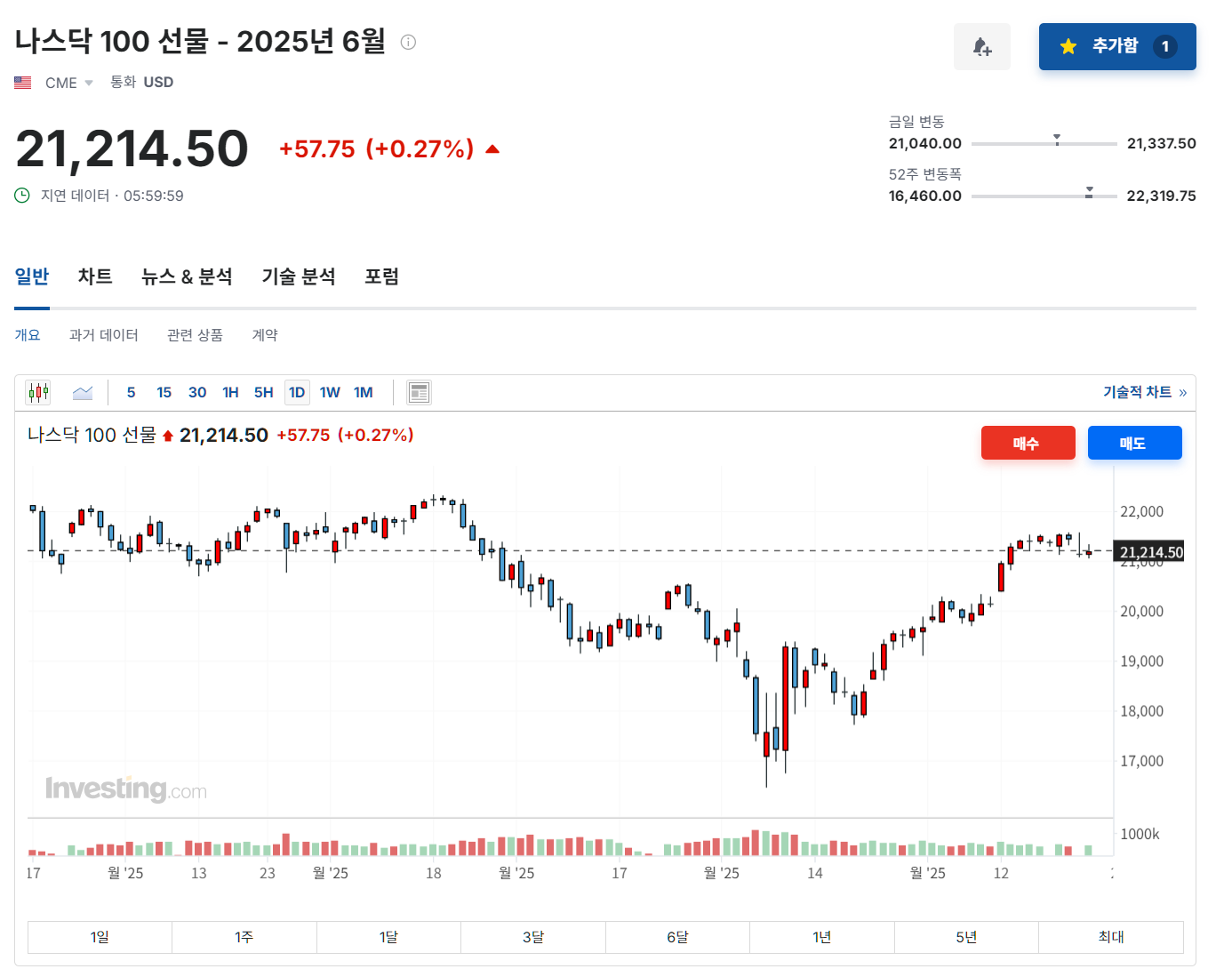Switch to the 6달 time range

[677, 936]
